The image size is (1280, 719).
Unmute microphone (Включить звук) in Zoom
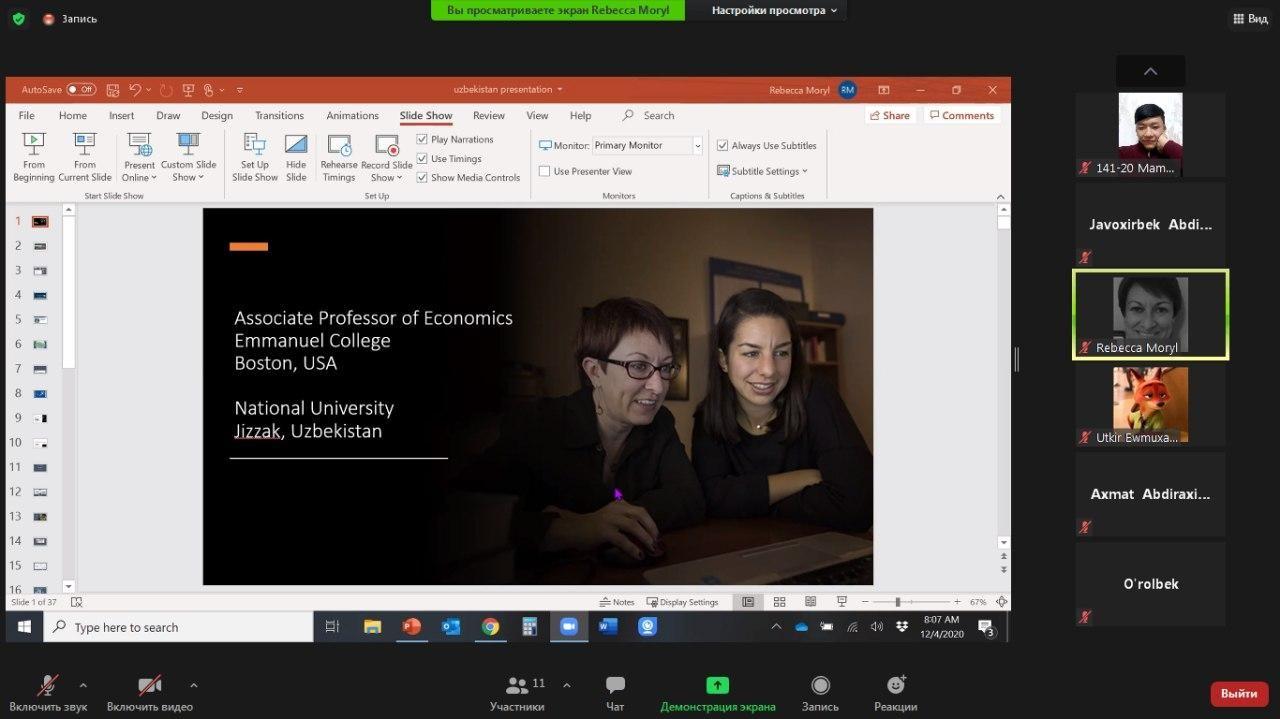click(x=47, y=686)
